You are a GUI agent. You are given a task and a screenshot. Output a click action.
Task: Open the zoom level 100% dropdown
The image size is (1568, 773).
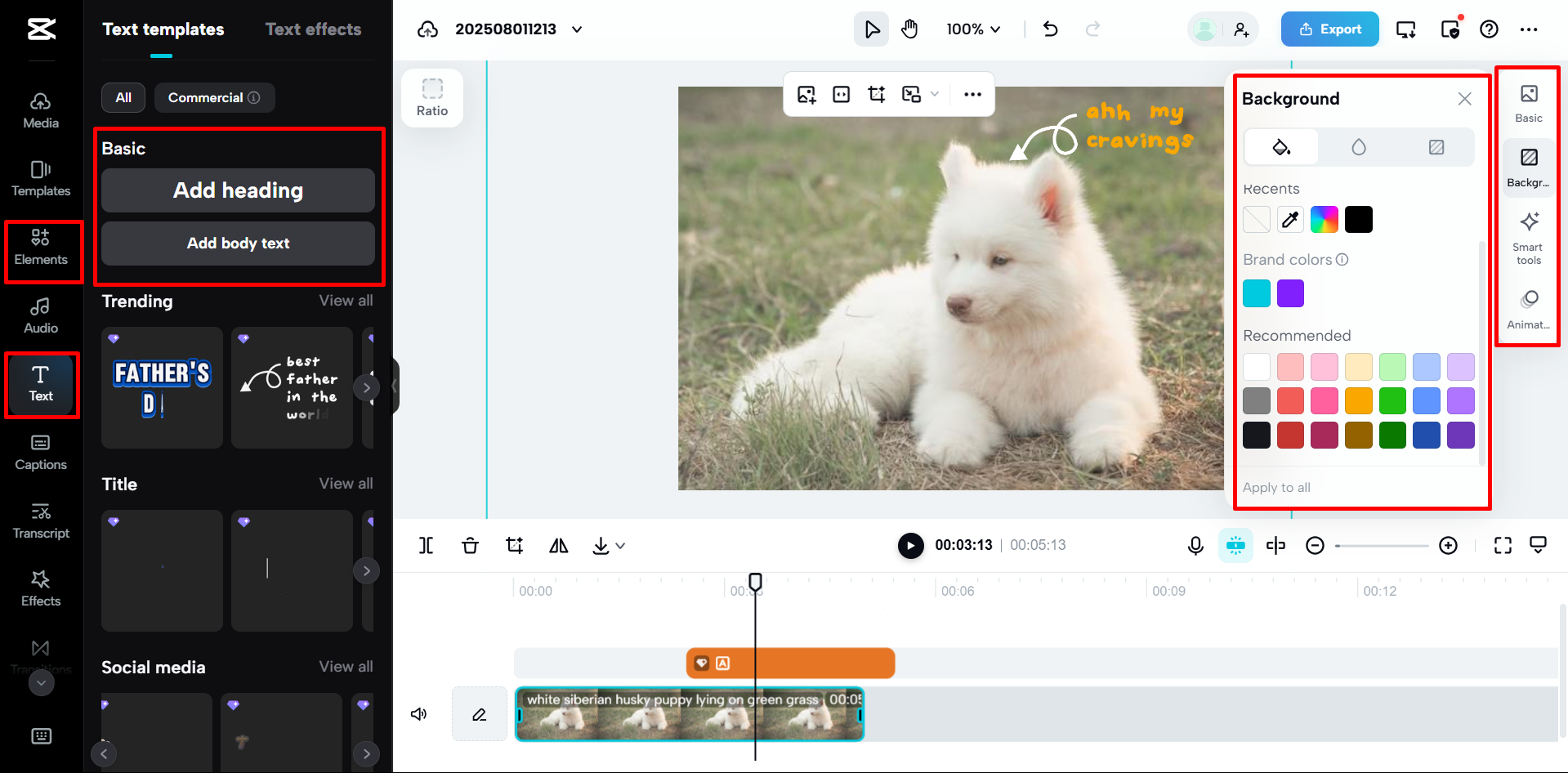(x=973, y=29)
